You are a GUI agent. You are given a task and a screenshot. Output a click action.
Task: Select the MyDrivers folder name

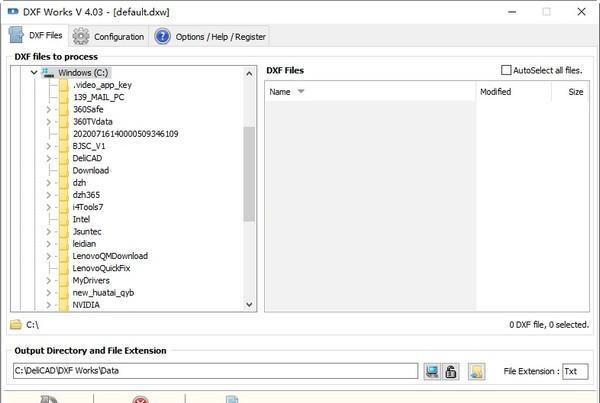point(91,281)
